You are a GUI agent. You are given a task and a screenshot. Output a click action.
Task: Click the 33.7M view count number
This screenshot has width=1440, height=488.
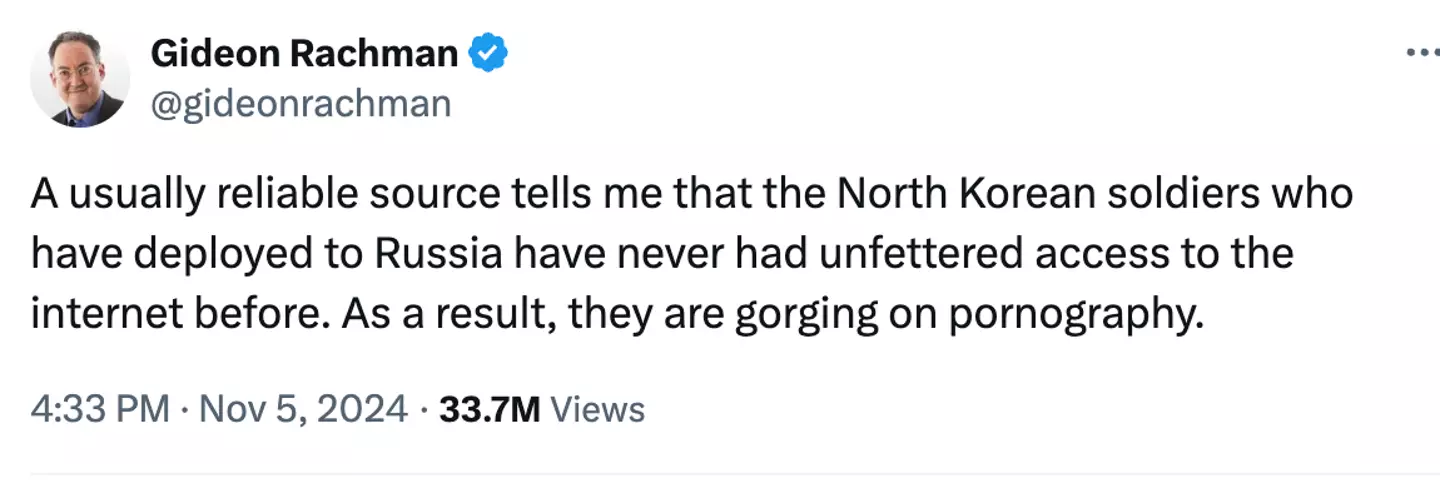490,409
